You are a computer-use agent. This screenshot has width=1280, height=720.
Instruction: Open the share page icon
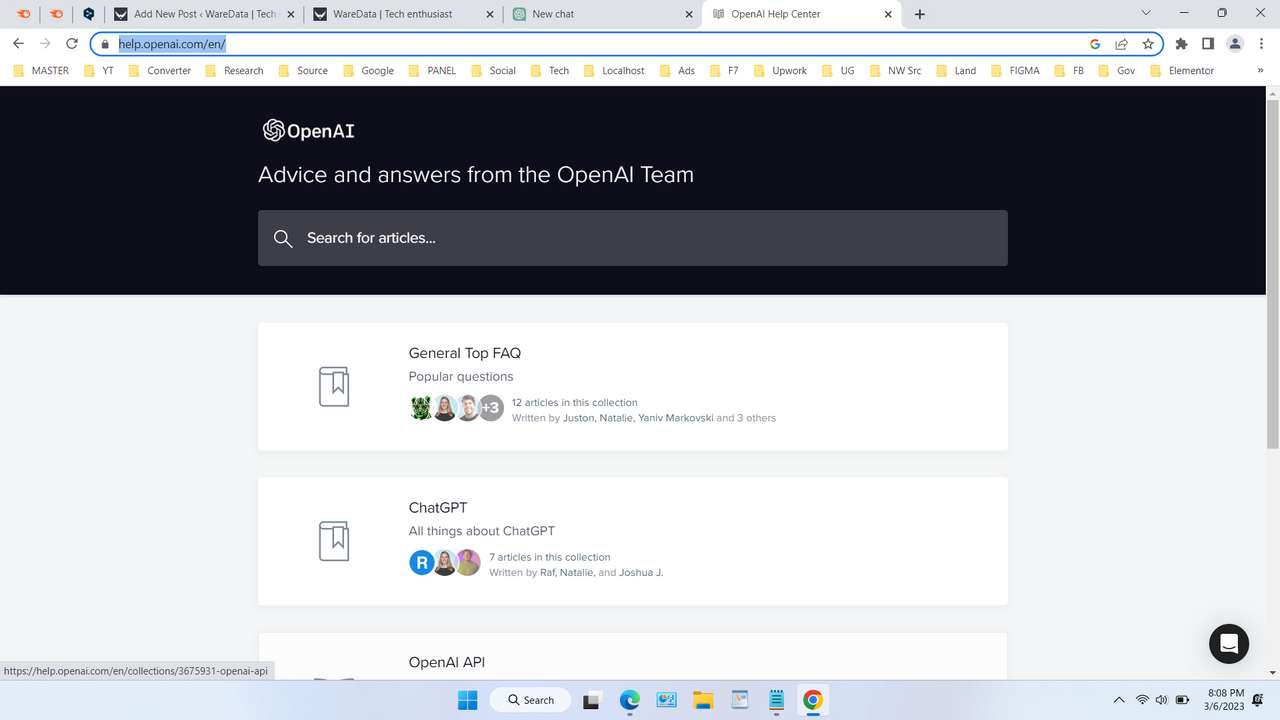[1121, 44]
